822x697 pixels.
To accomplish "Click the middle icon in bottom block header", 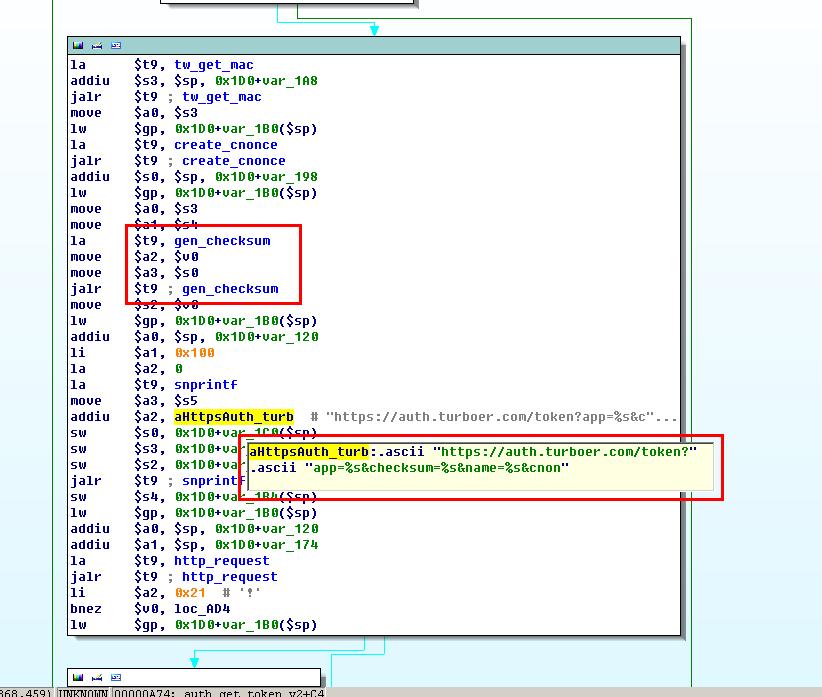I will [x=97, y=678].
